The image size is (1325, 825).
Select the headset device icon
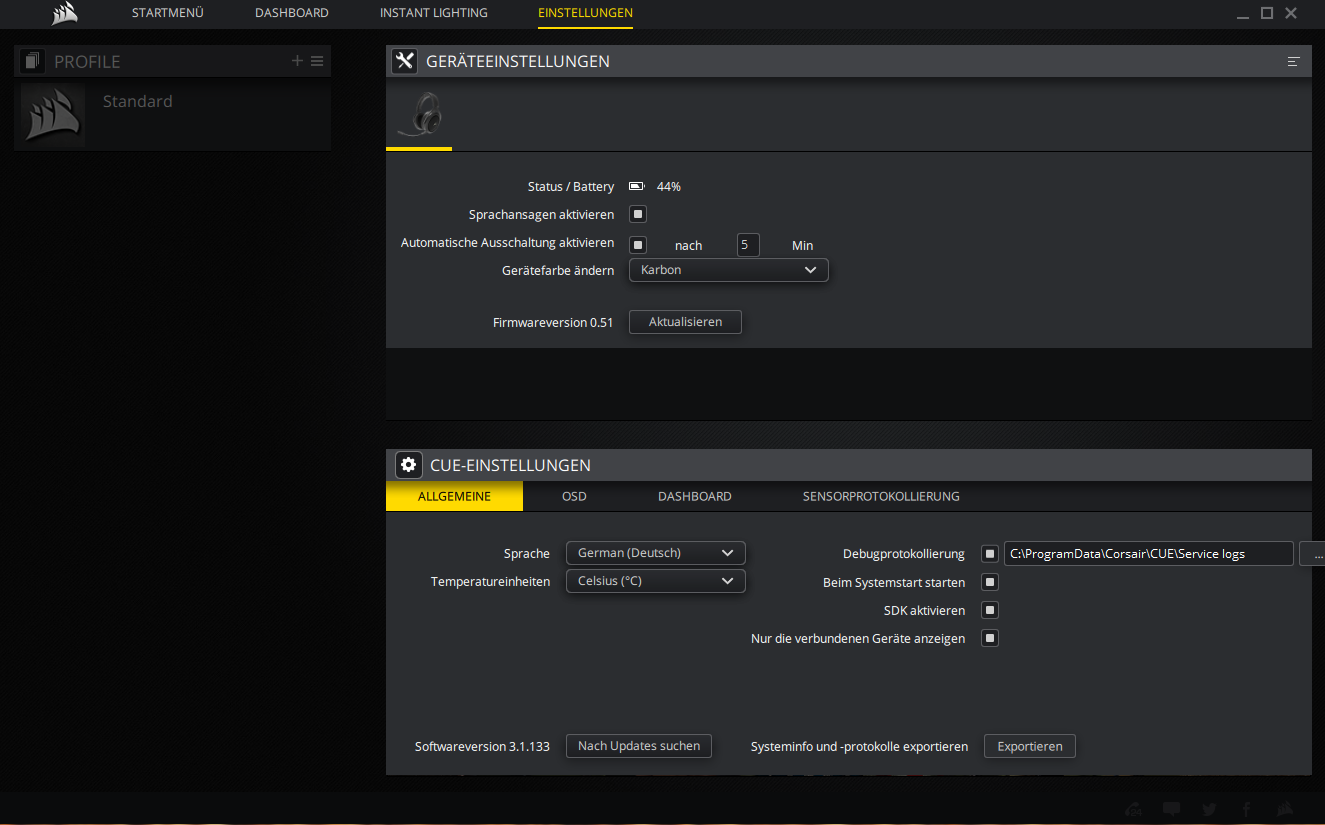pyautogui.click(x=419, y=114)
